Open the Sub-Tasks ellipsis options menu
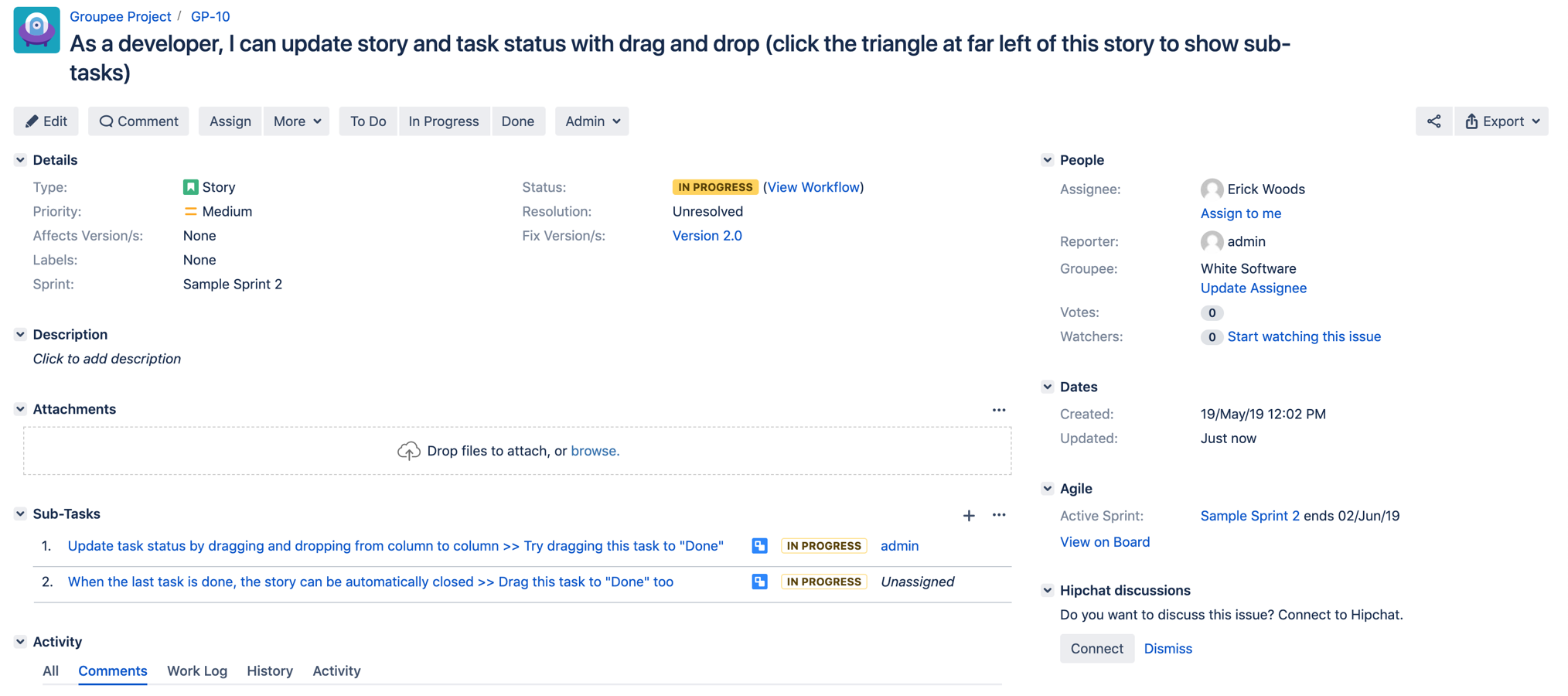The height and width of the screenshot is (696, 1568). pos(999,515)
